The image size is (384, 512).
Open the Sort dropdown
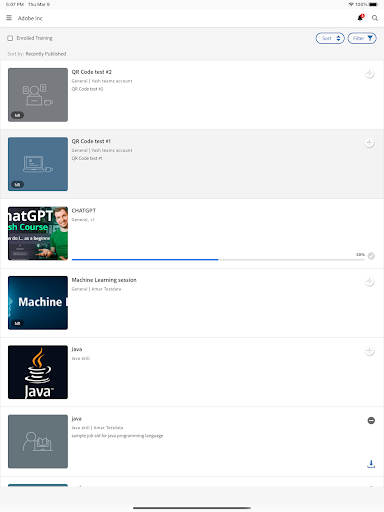[x=330, y=38]
